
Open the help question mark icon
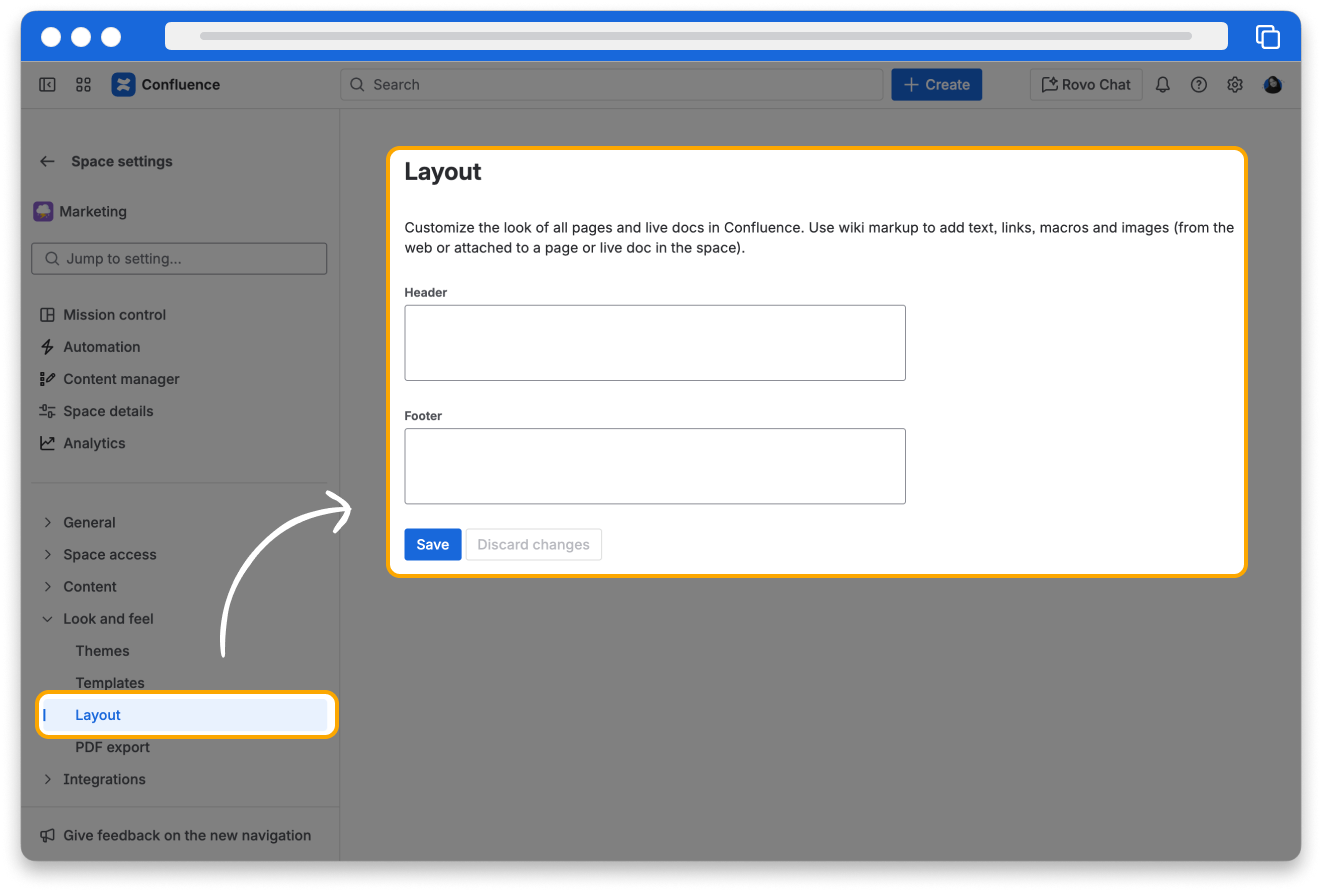coord(1198,85)
